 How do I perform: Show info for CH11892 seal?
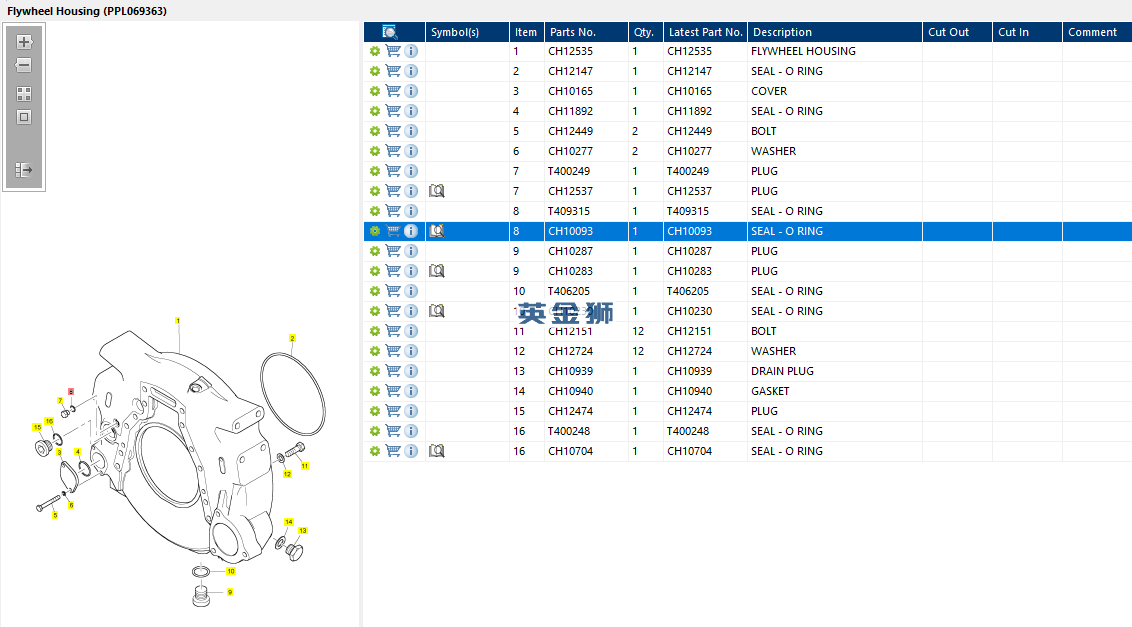[411, 111]
